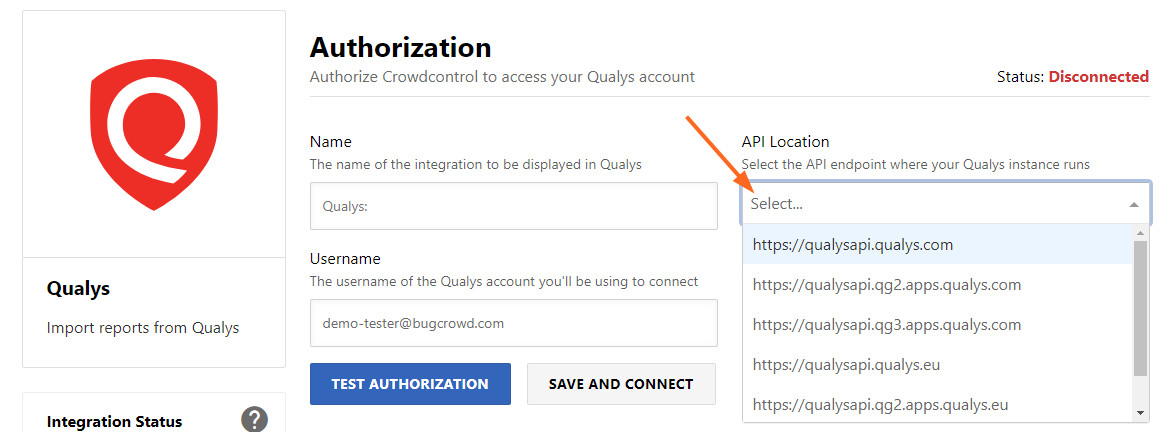Choose https://qualysapi.qg2.apps.qualys.eu option
The image size is (1165, 432).
pyautogui.click(x=938, y=405)
